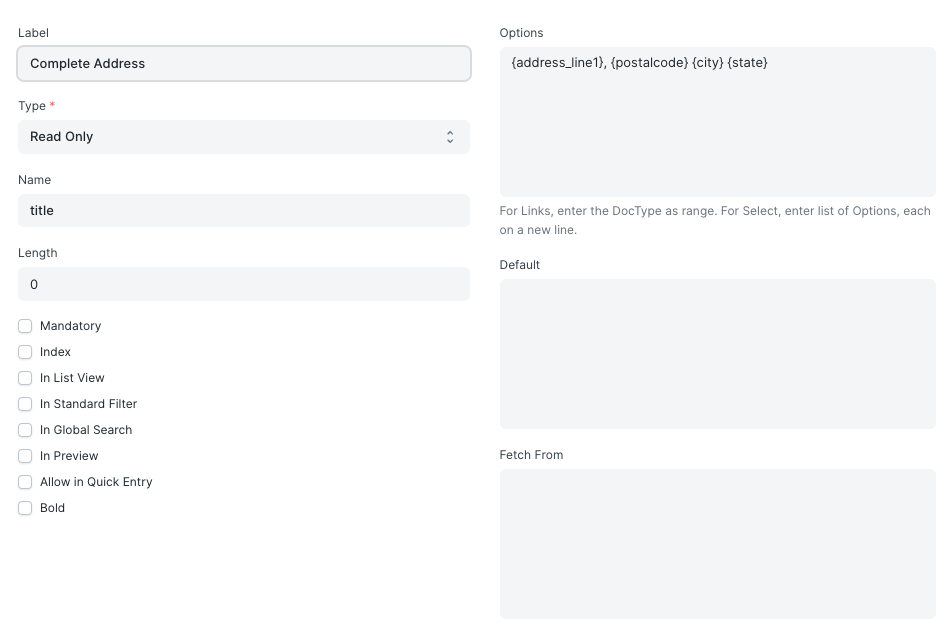Screen dimensions: 950x629
Task: Enable the Mandatory checkbox
Action: [25, 326]
